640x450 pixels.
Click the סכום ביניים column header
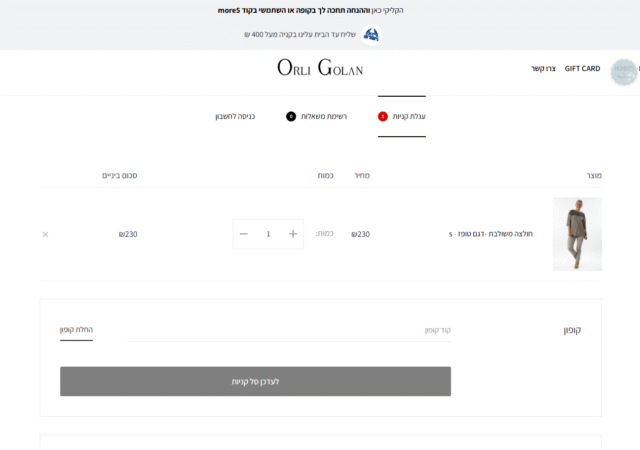click(x=120, y=176)
